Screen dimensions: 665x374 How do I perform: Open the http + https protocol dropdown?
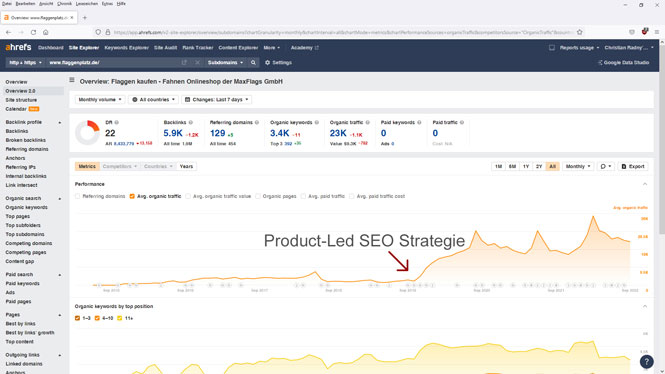(25, 62)
